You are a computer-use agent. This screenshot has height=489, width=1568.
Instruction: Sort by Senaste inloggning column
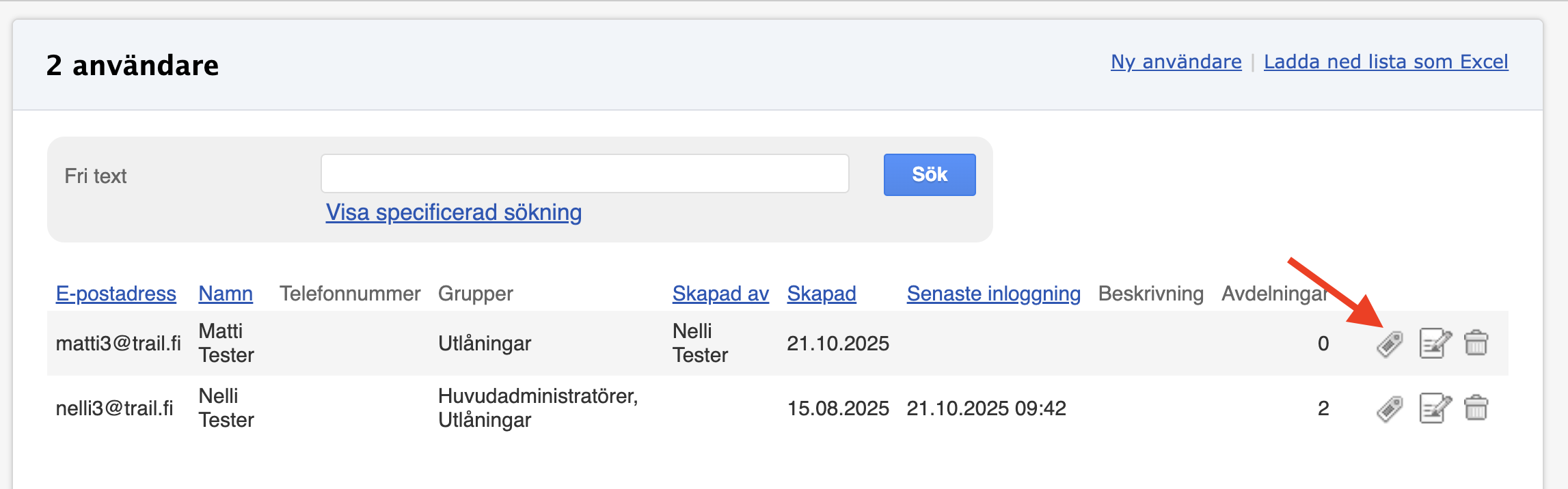pos(994,294)
